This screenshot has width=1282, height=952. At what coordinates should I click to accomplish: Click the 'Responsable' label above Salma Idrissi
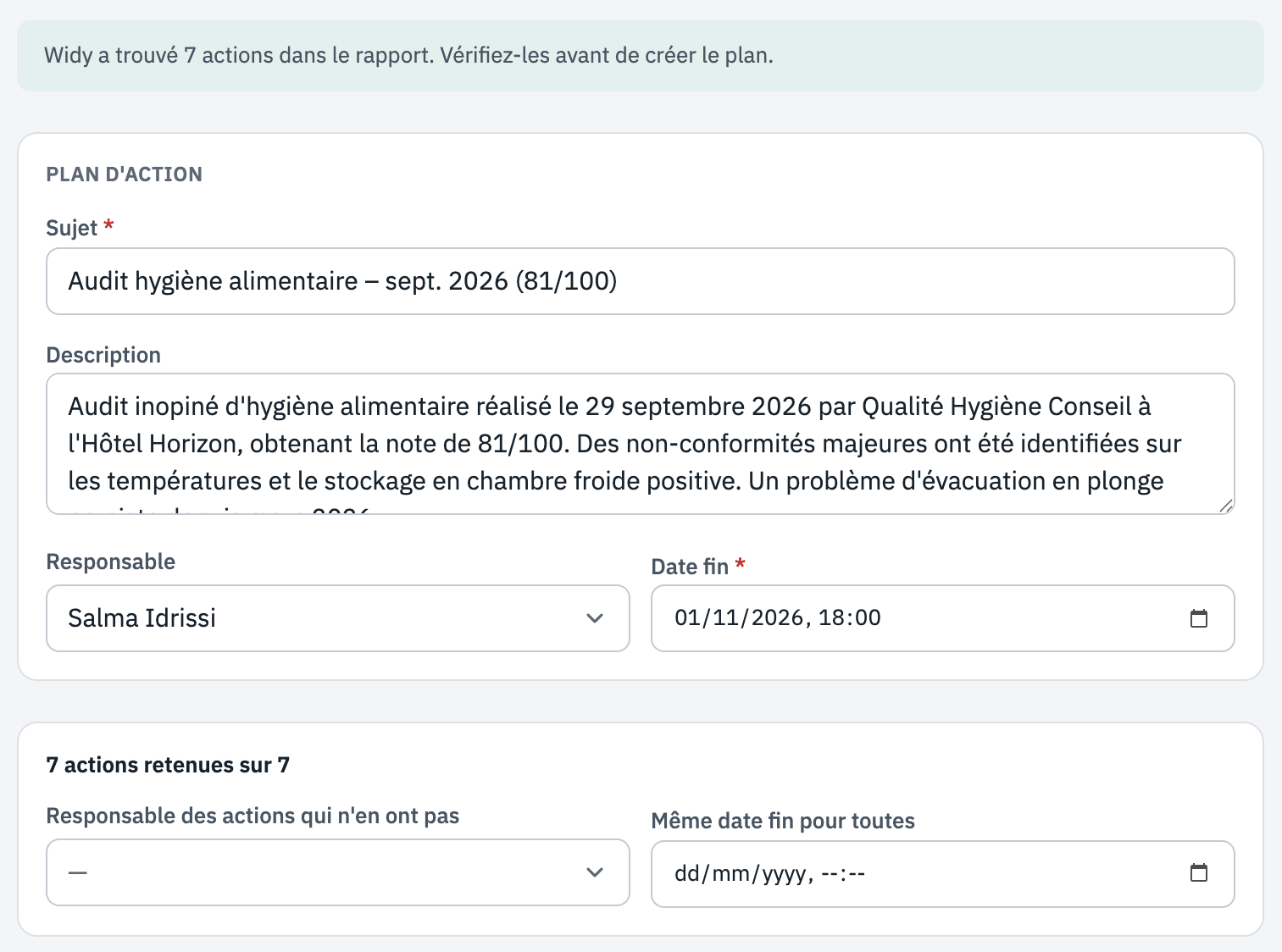[111, 562]
